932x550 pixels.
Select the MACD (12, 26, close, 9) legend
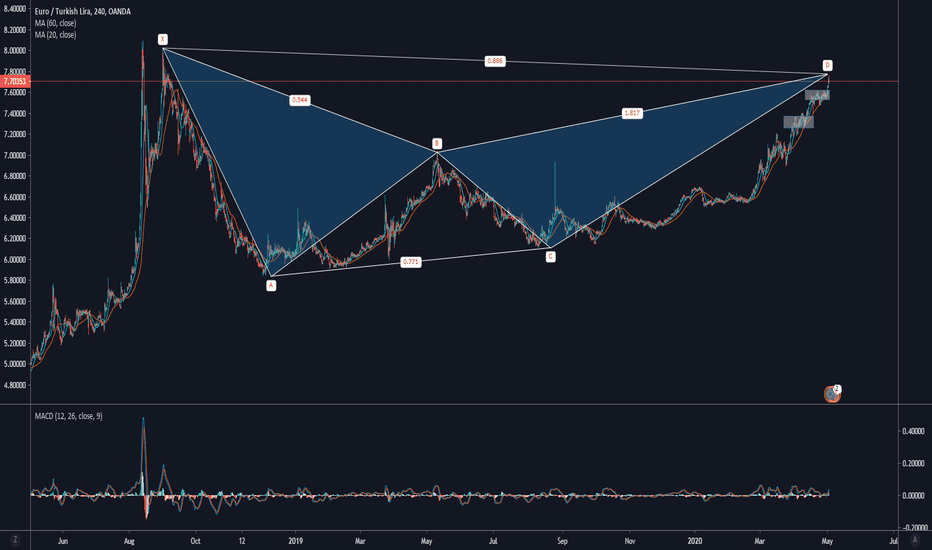click(x=68, y=416)
